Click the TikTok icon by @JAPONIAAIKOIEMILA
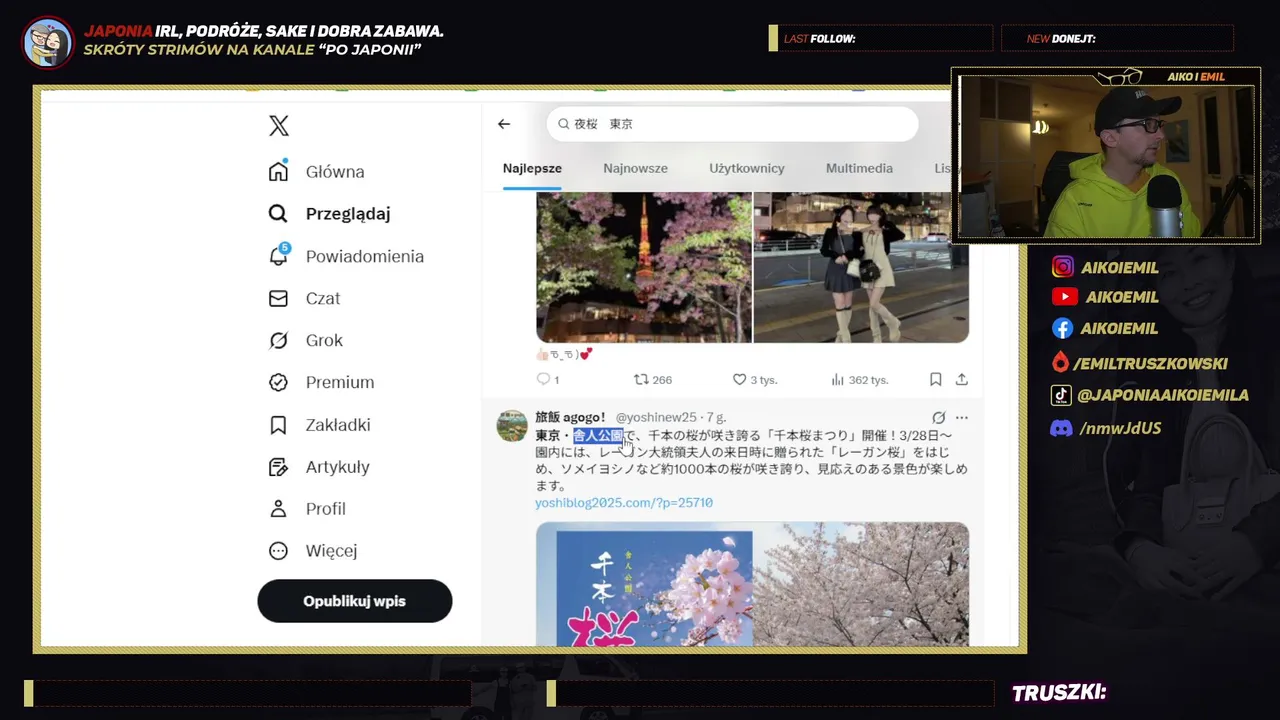This screenshot has height=720, width=1280. (x=1061, y=395)
